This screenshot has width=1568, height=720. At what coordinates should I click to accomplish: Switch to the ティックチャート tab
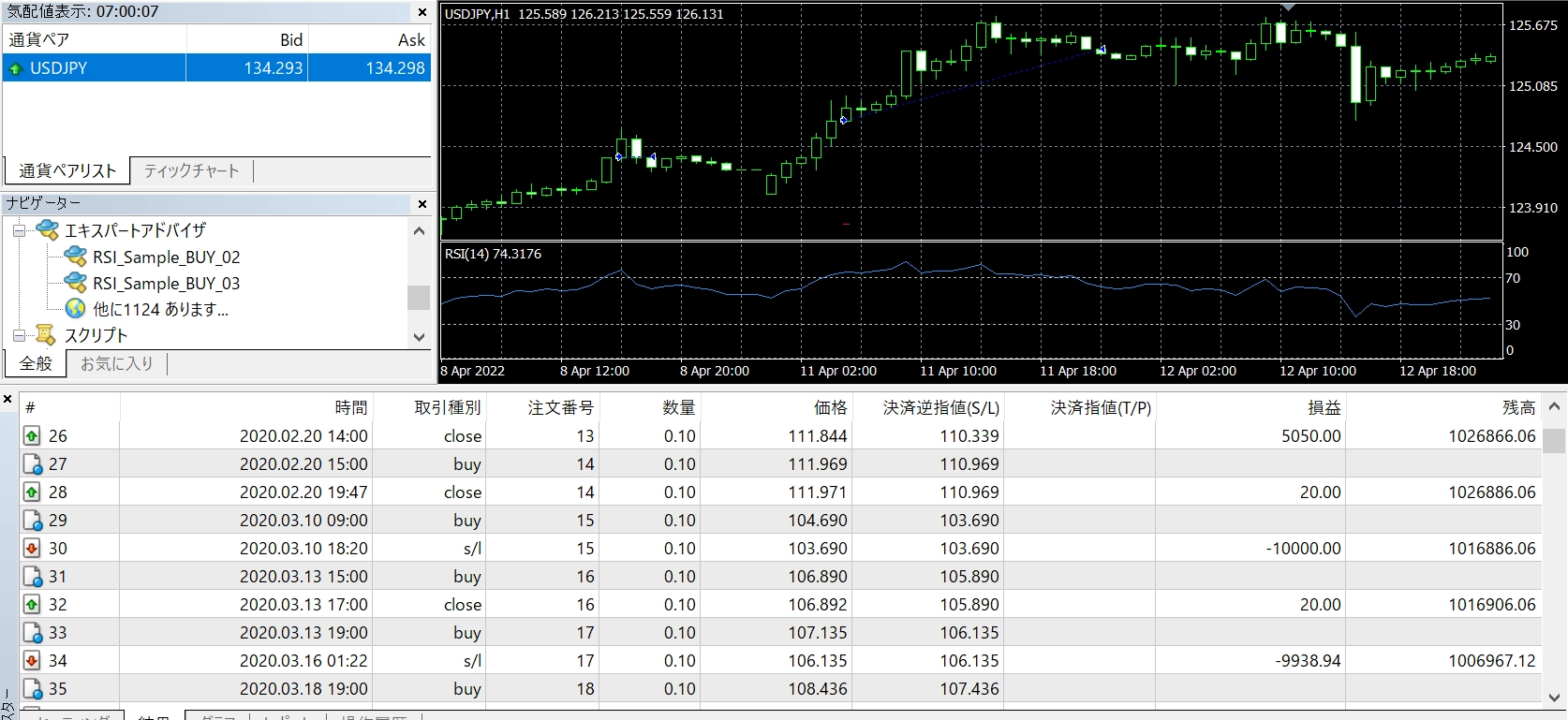(x=191, y=170)
